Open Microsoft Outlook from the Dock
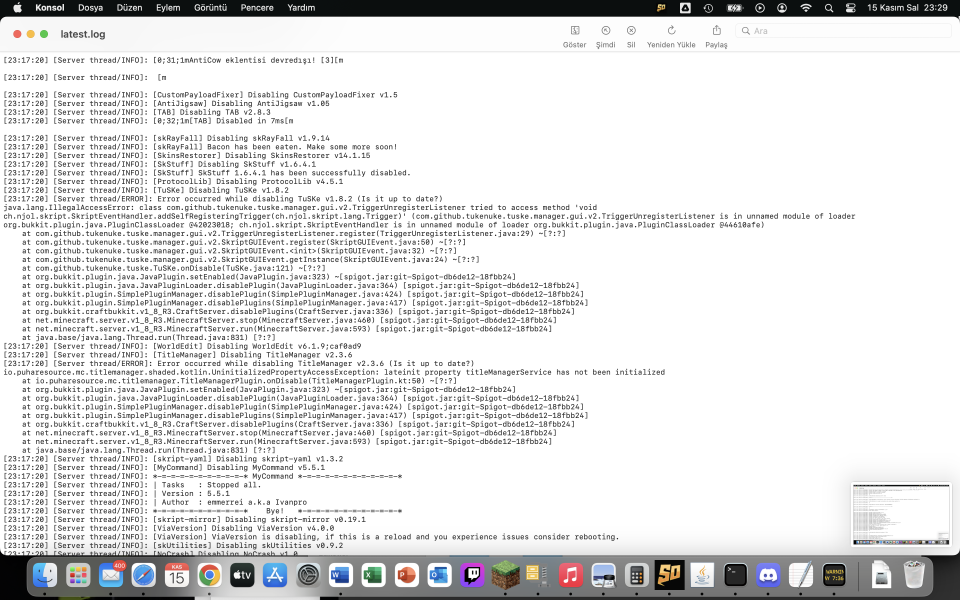 pyautogui.click(x=440, y=576)
